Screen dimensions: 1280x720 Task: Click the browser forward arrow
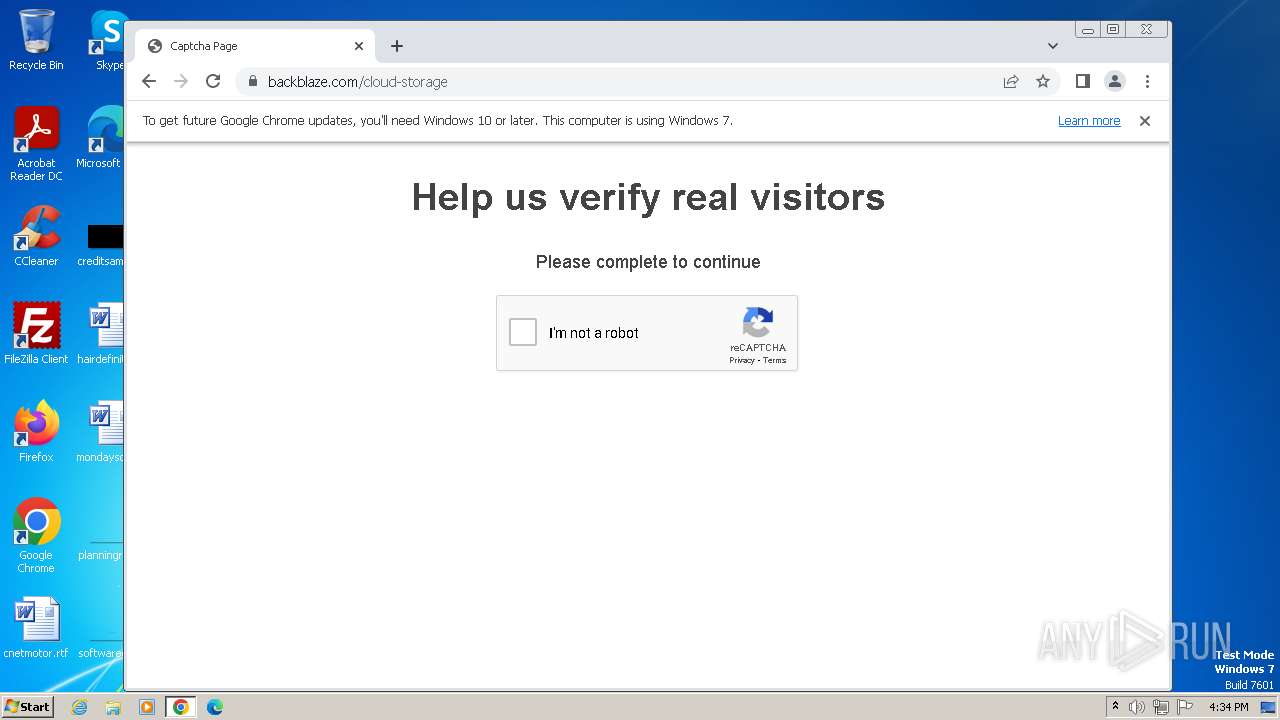181,81
